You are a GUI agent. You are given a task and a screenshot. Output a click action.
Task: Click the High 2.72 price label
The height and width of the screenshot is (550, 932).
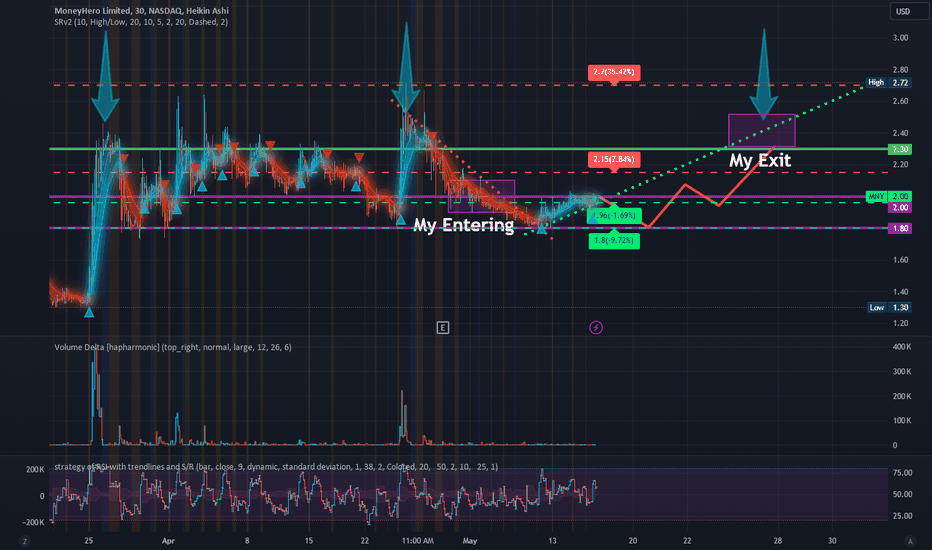[x=889, y=83]
